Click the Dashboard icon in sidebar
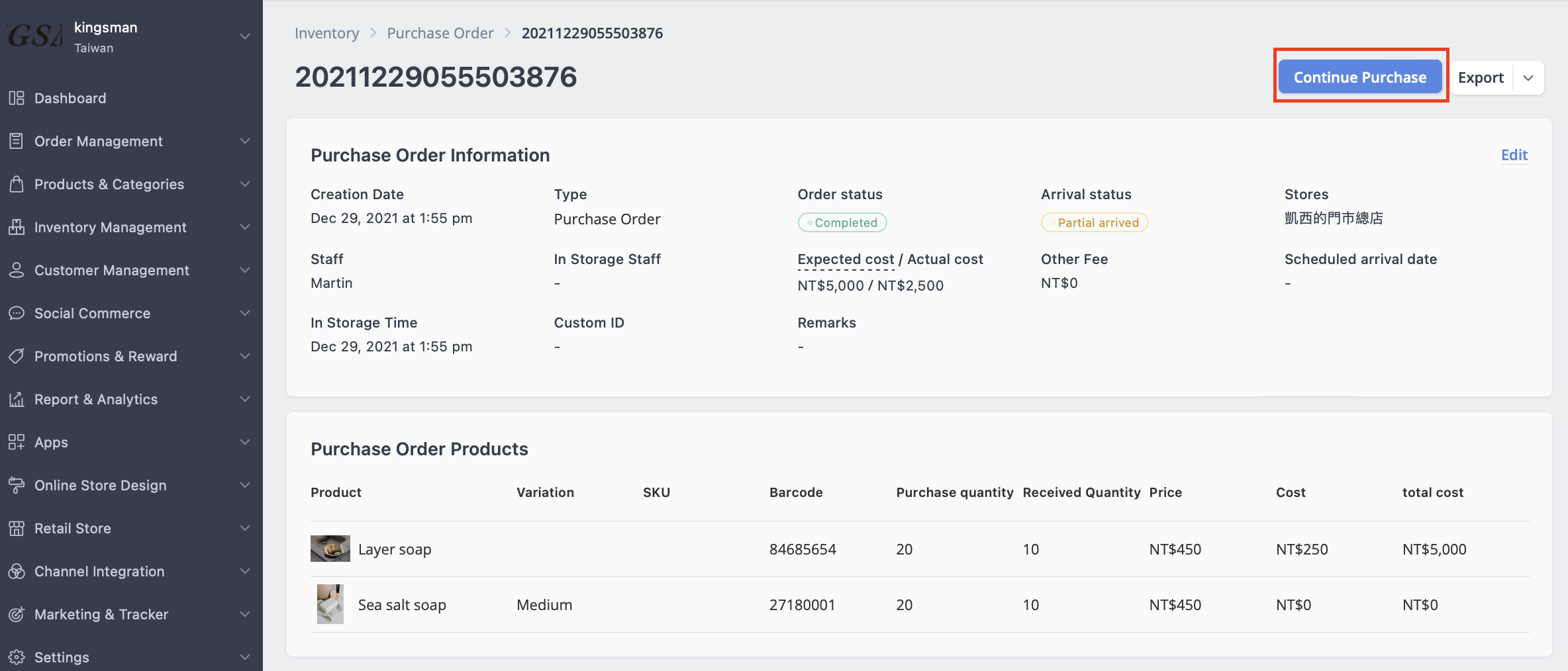 (17, 98)
